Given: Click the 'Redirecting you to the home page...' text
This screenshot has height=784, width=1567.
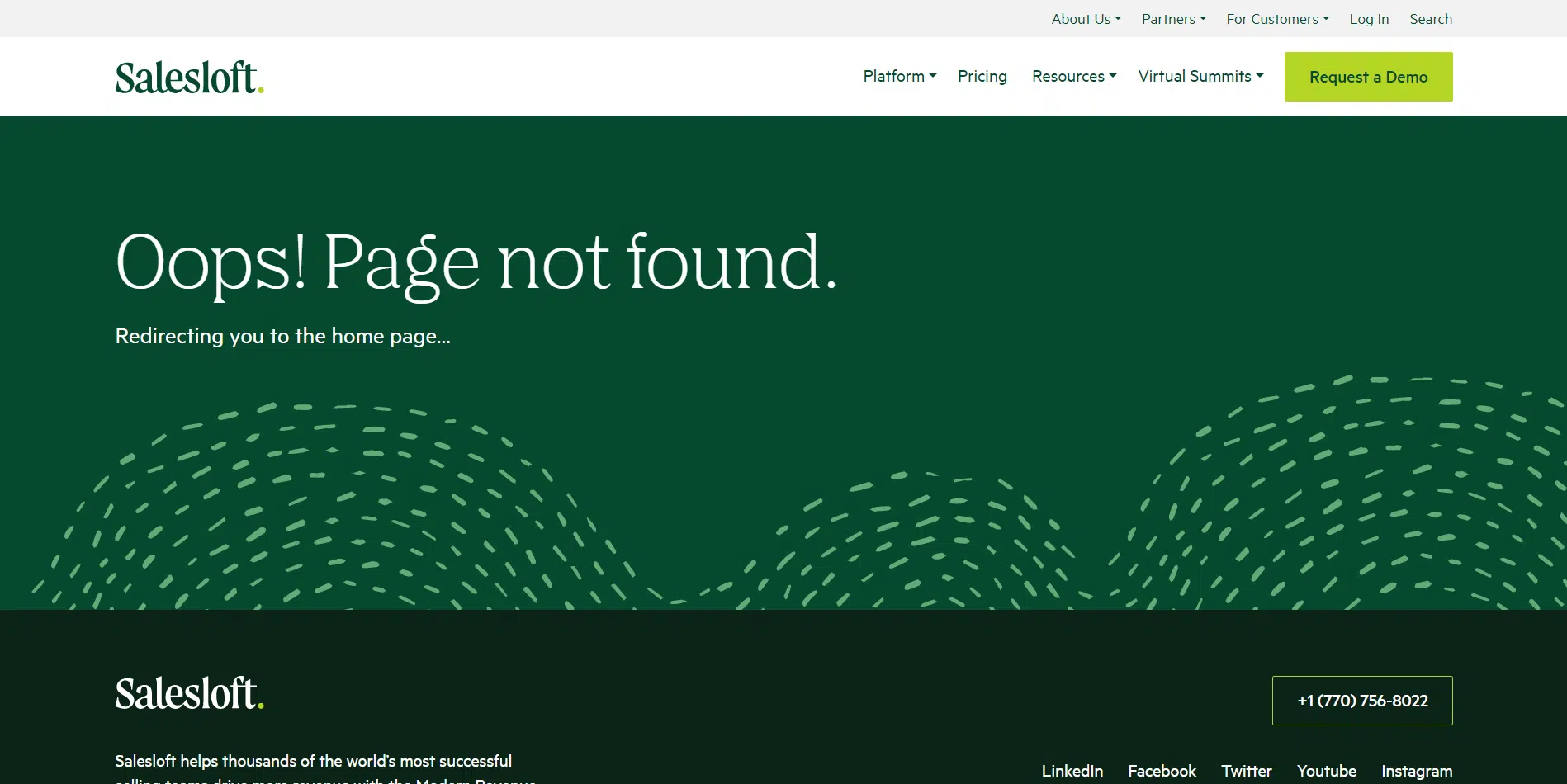Looking at the screenshot, I should (282, 337).
